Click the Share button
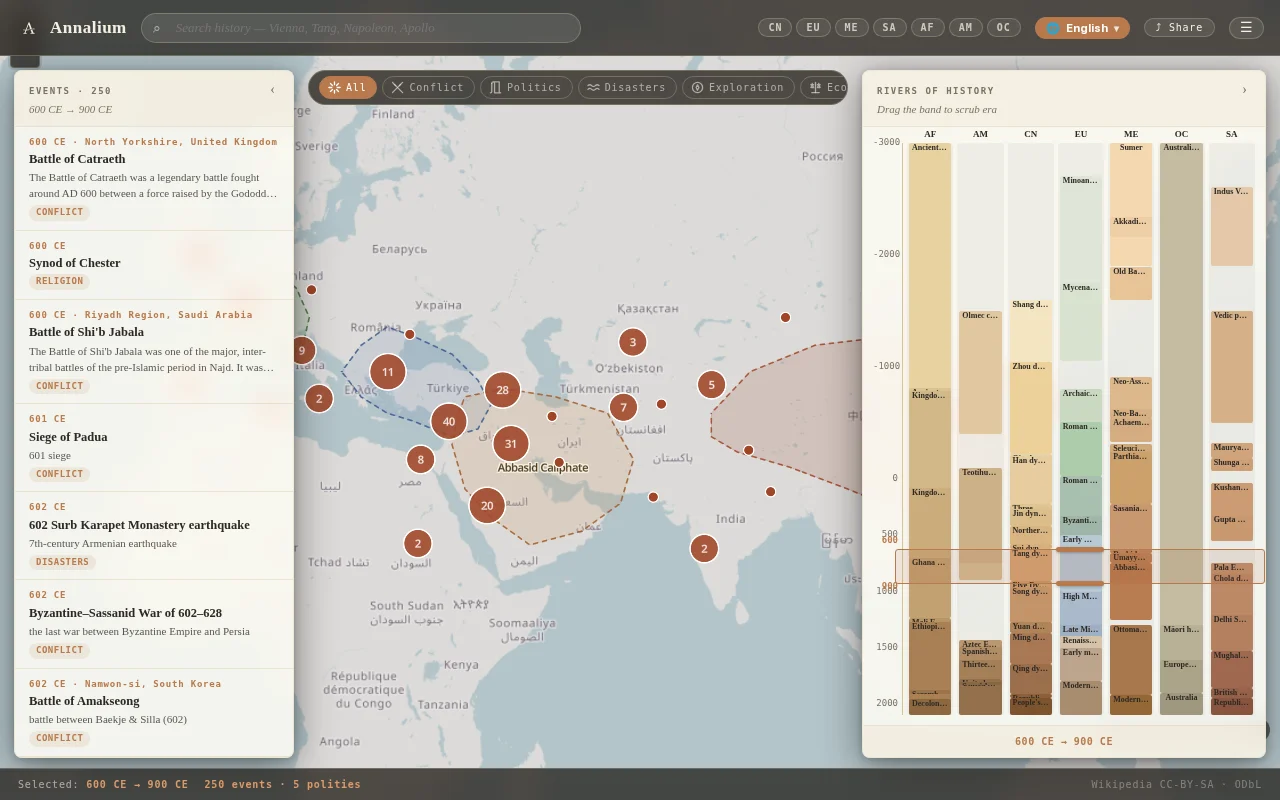This screenshot has width=1280, height=800. [x=1179, y=28]
